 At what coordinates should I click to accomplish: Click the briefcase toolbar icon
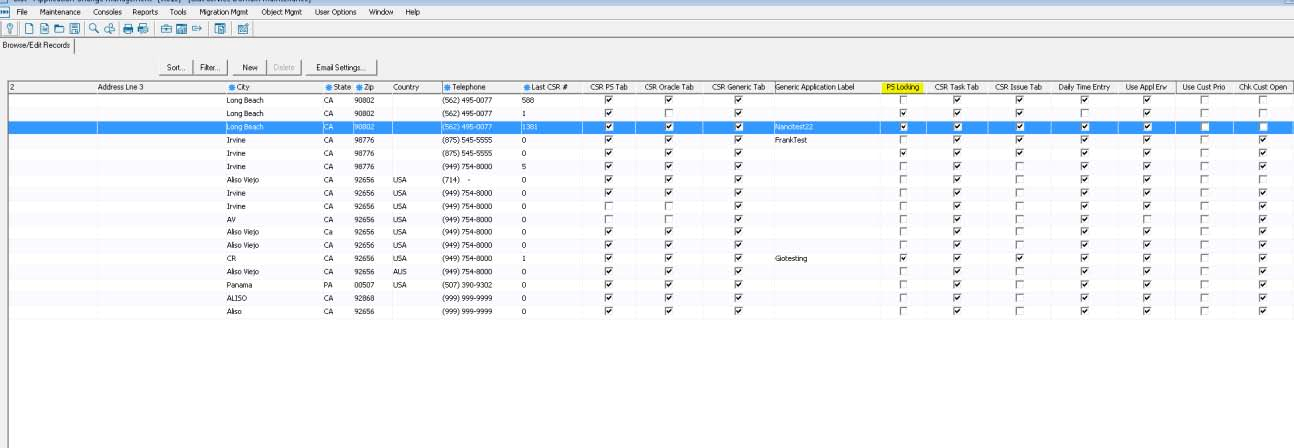166,29
